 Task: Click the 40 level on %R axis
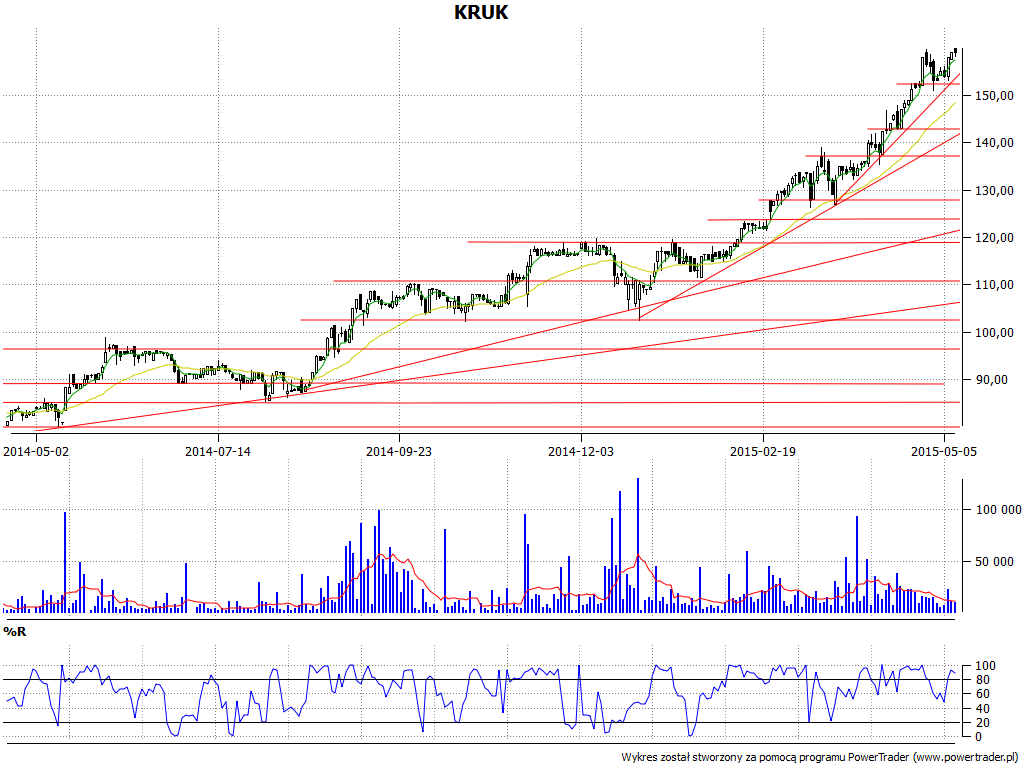click(982, 709)
